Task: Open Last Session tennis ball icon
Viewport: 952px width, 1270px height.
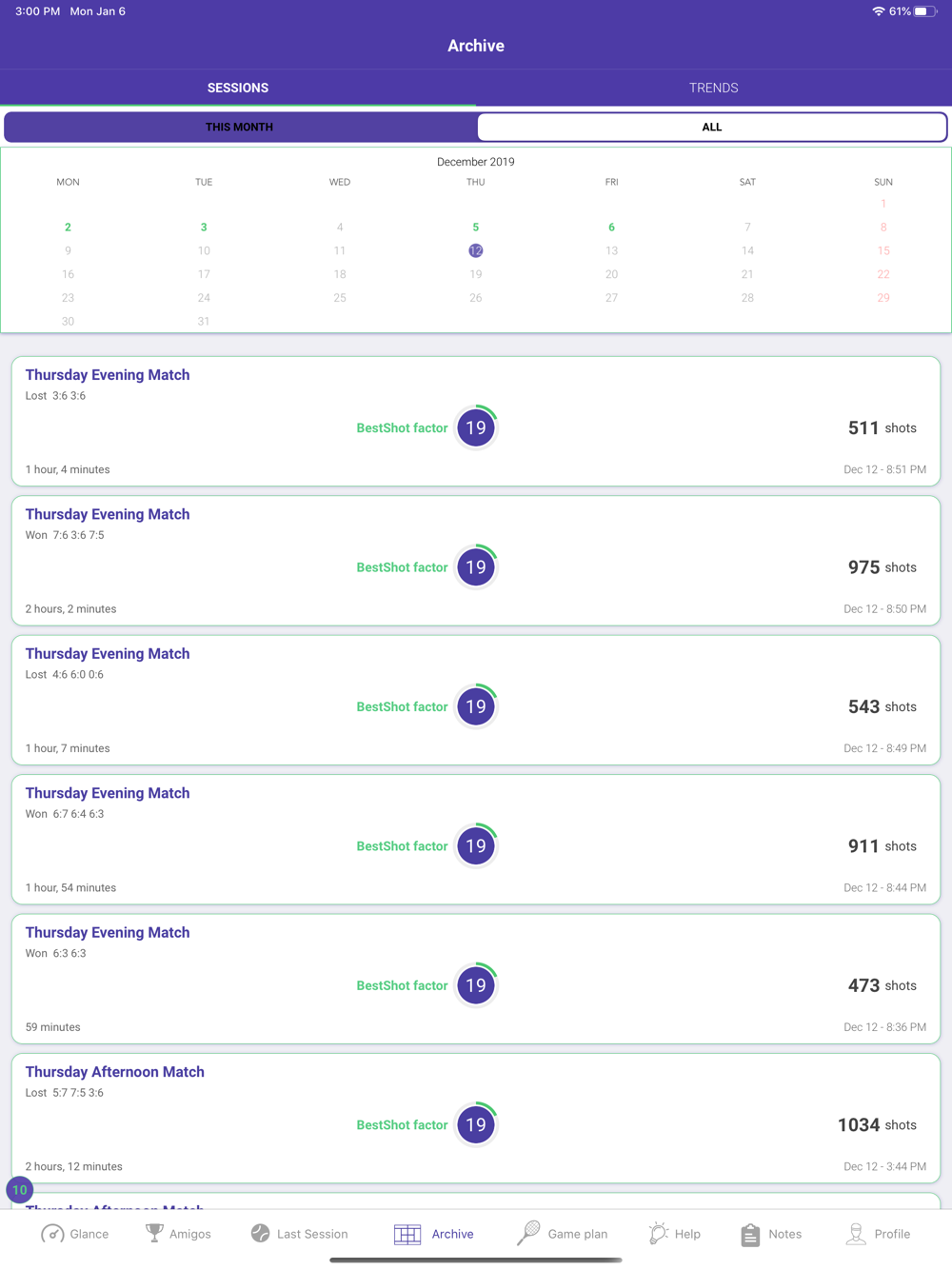Action: point(260,1234)
